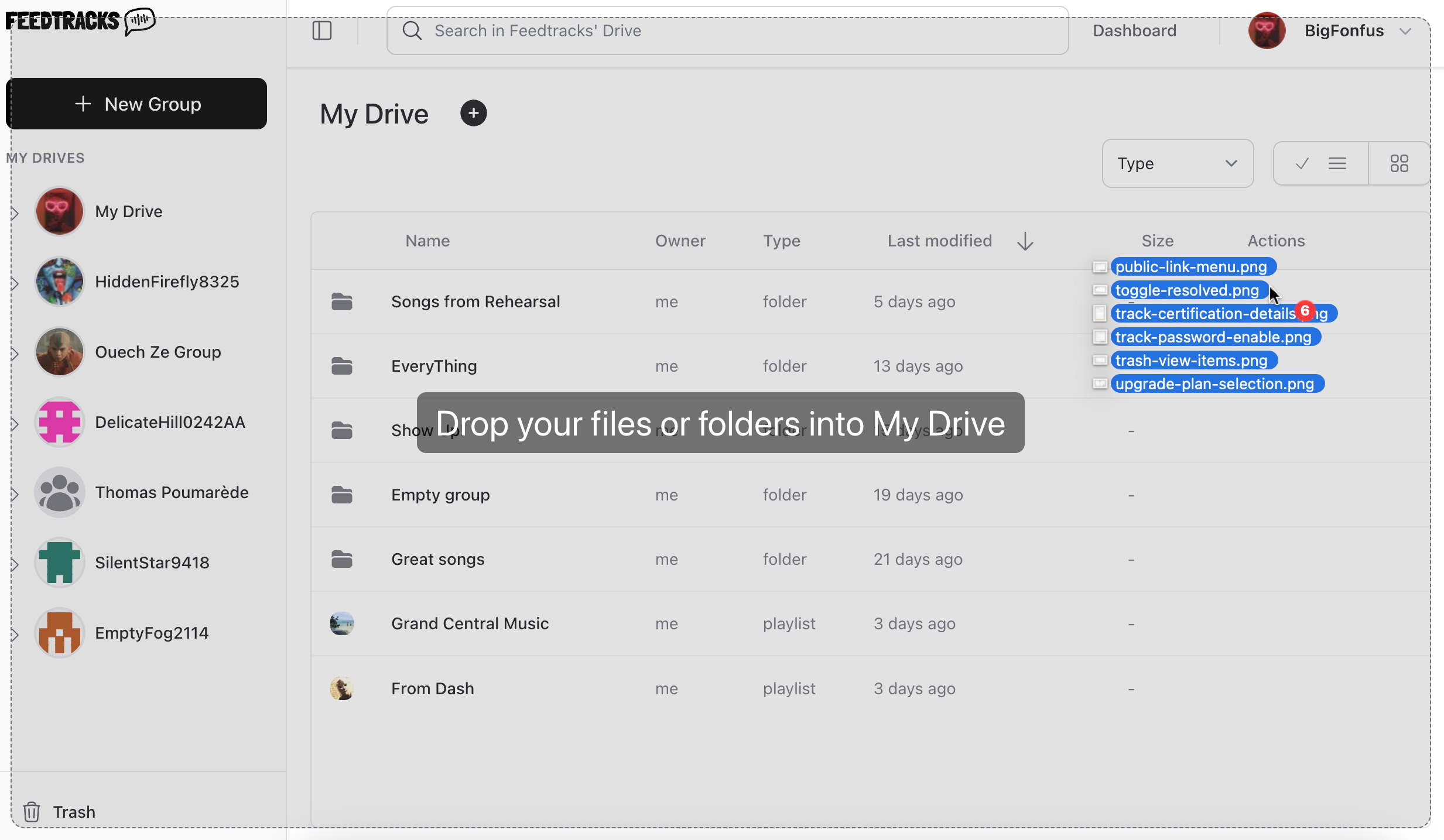Switch to grid view
The image size is (1444, 840).
click(1399, 163)
